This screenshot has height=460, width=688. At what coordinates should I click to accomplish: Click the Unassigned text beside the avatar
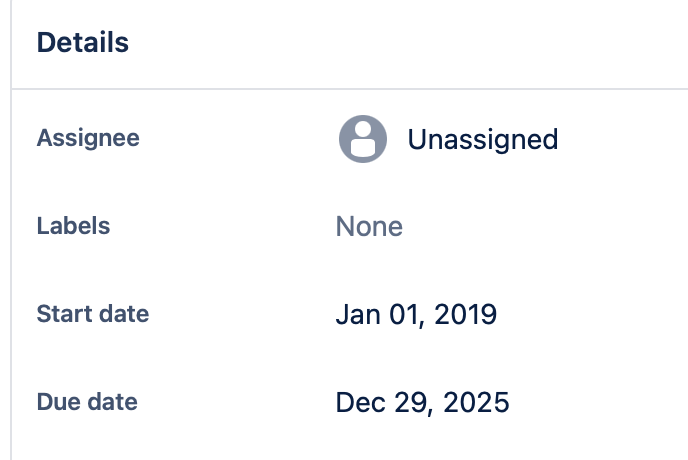click(483, 140)
